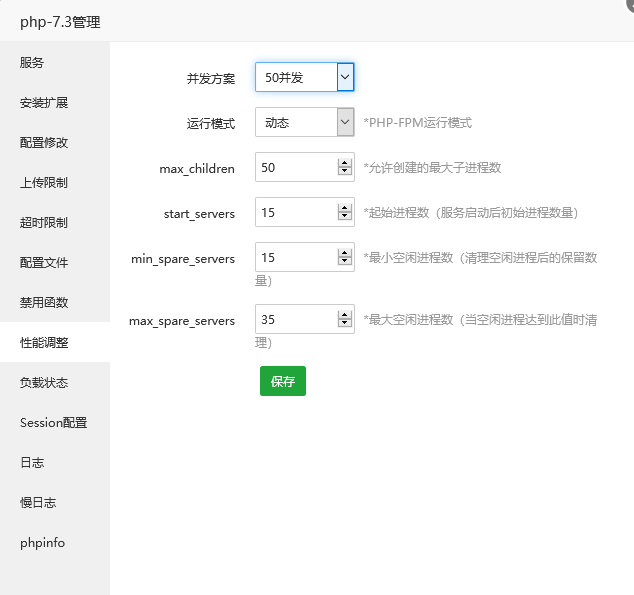Increase max_children with up arrow
The image size is (634, 595).
pos(344,163)
